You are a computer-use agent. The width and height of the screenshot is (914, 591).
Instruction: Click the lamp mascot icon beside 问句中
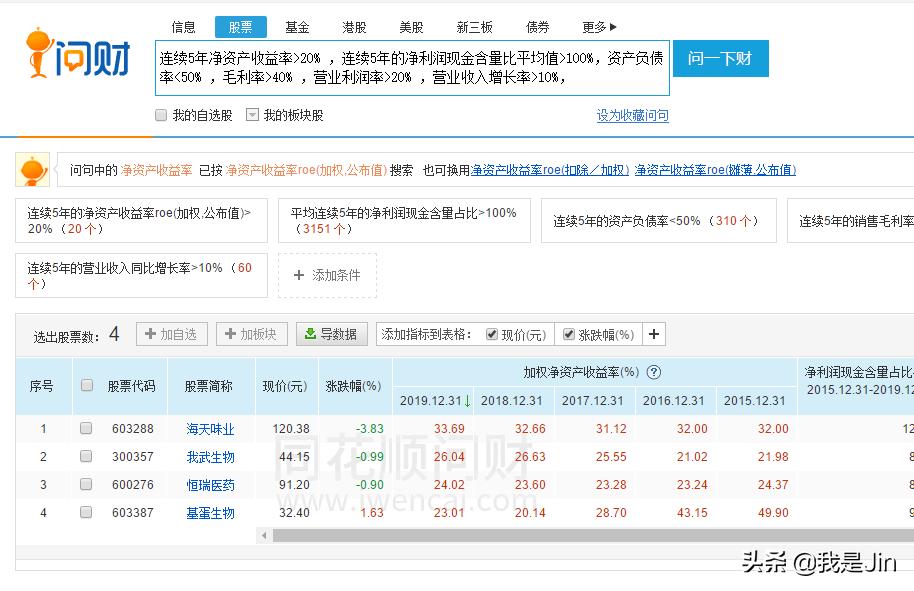click(x=32, y=170)
